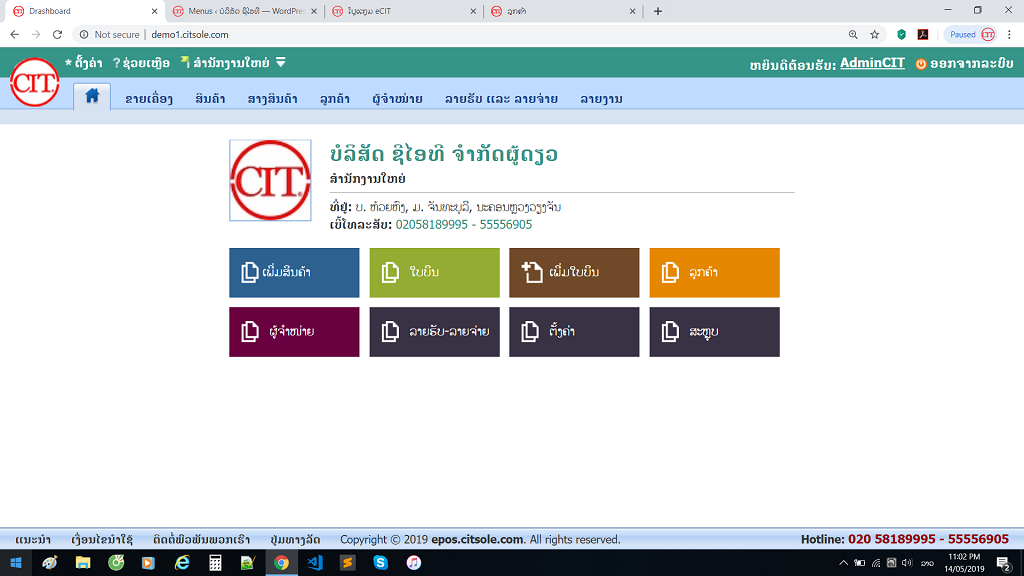This screenshot has height=576, width=1024.
Task: Open Sublime Text from taskbar
Action: tap(347, 562)
